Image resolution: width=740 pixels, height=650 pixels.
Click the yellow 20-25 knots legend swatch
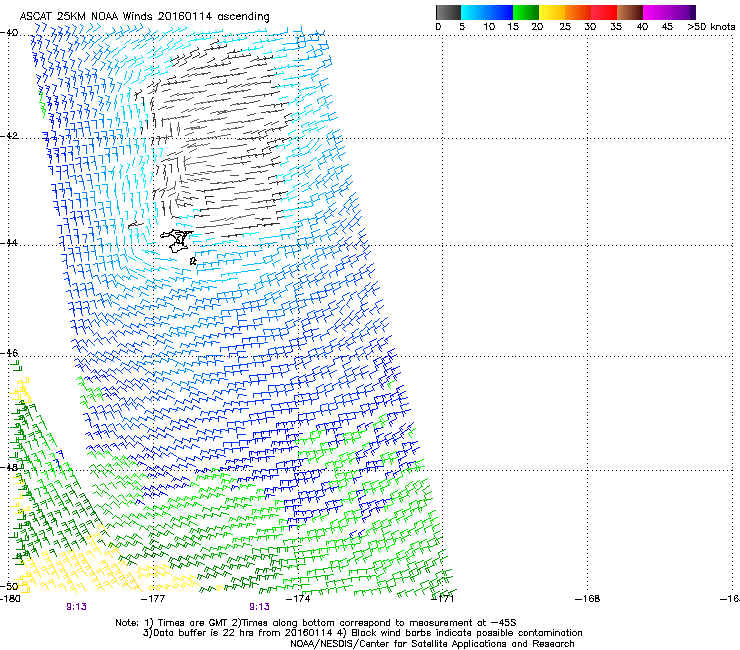[552, 12]
